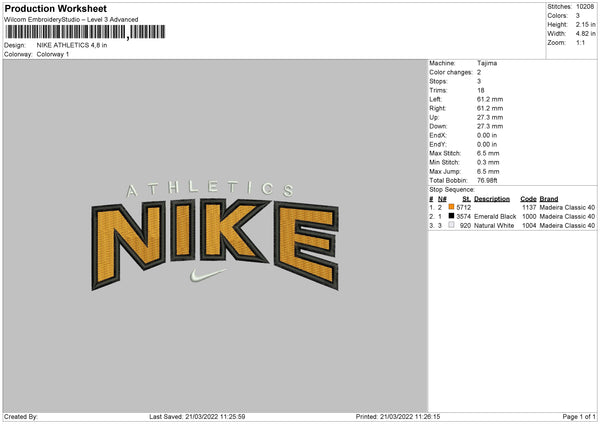Click the Stops value 3
The width and height of the screenshot is (600, 424).
pyautogui.click(x=479, y=81)
